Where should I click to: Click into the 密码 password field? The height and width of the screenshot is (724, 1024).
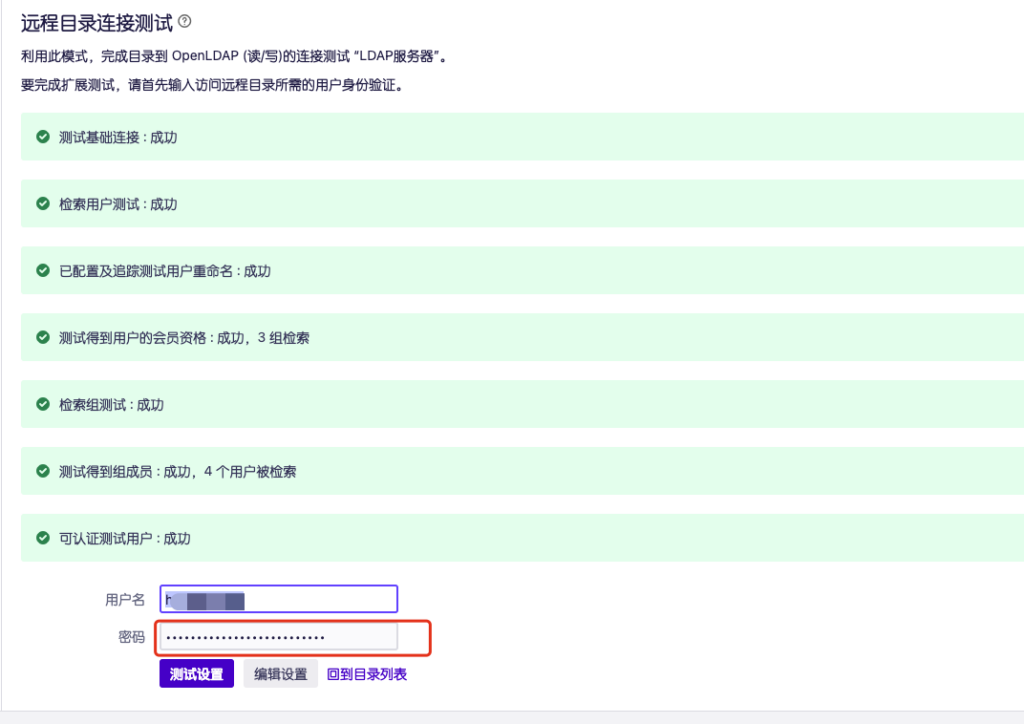pos(279,637)
